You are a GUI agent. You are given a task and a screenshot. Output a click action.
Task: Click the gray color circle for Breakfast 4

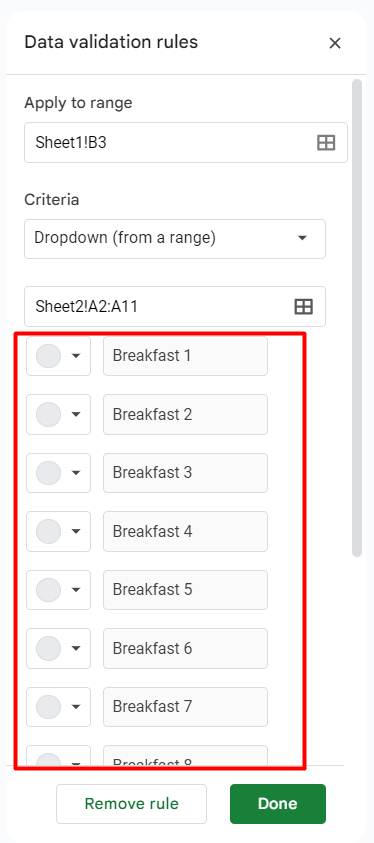pyautogui.click(x=48, y=531)
